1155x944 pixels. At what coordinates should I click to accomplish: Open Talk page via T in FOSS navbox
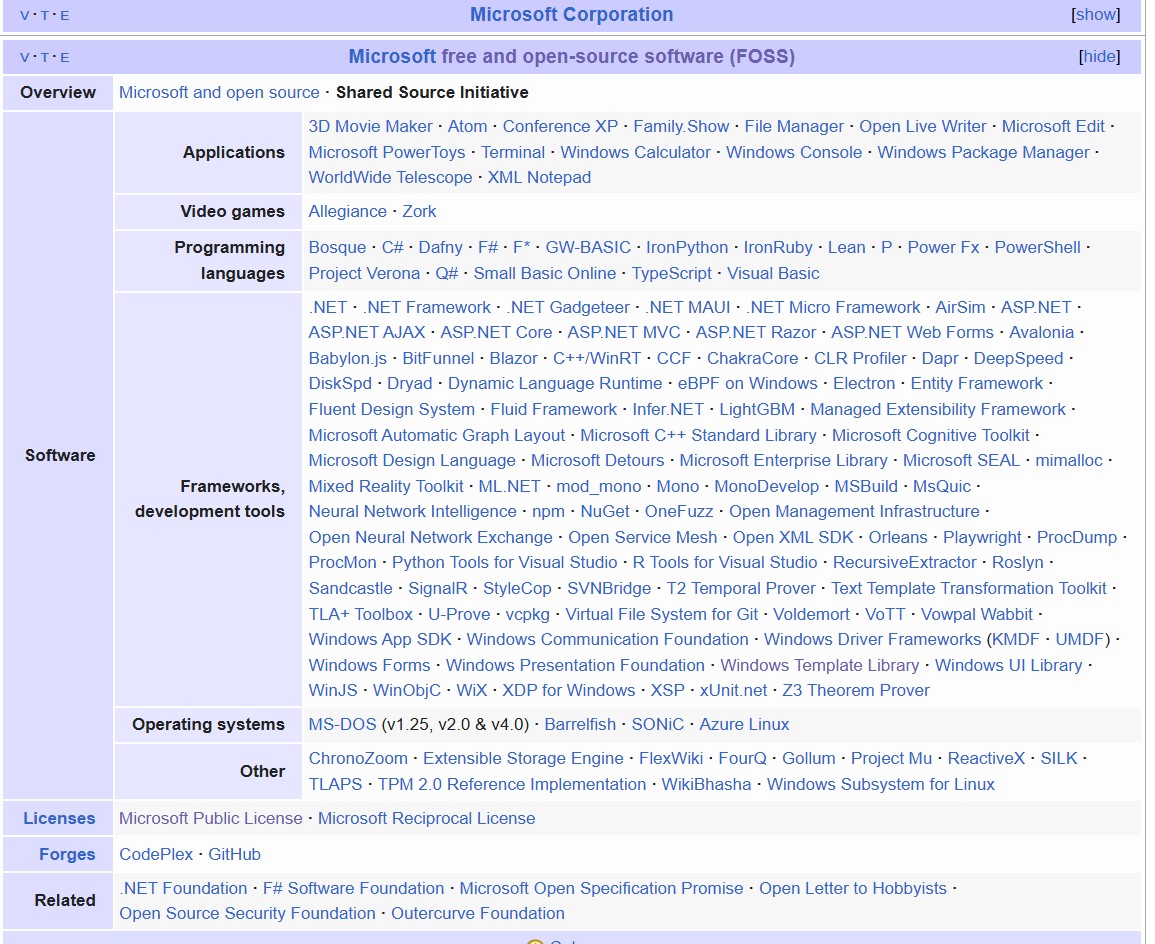point(45,57)
